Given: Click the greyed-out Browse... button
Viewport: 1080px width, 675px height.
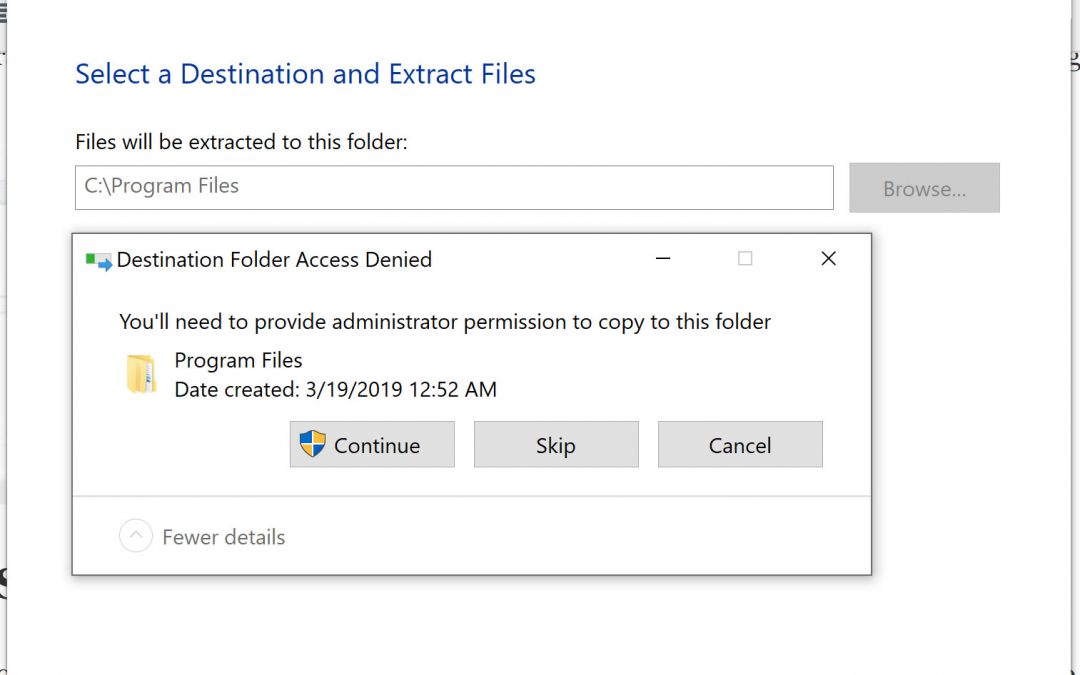Looking at the screenshot, I should click(x=924, y=188).
